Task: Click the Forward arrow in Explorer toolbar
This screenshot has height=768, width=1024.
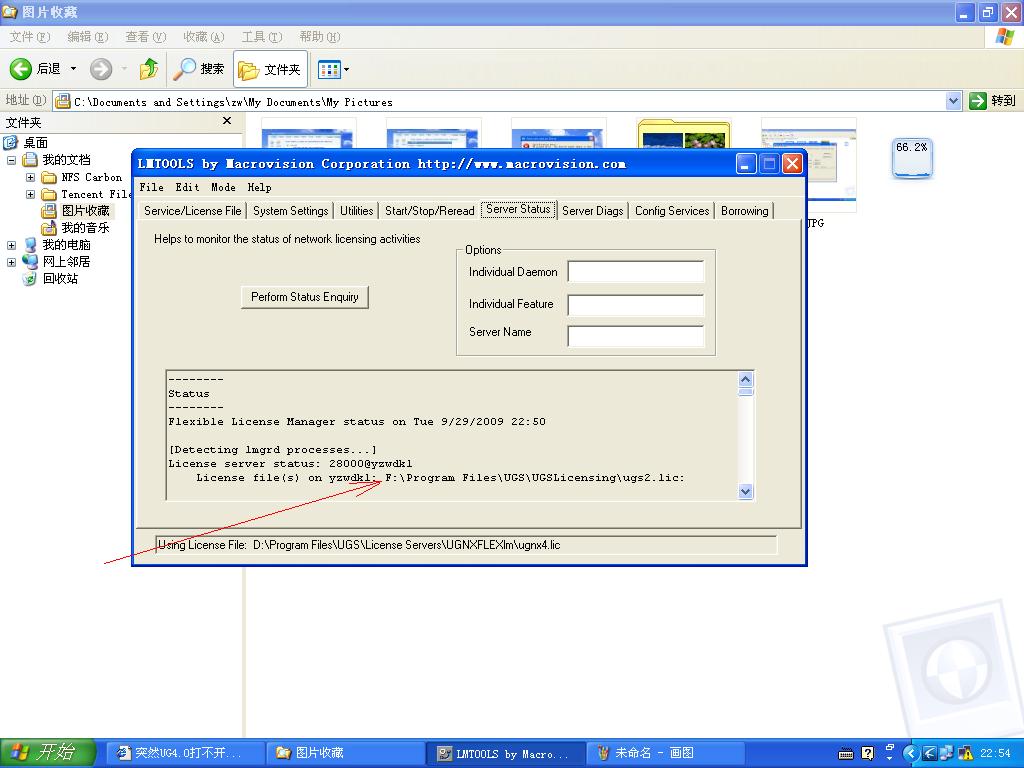Action: click(x=101, y=69)
